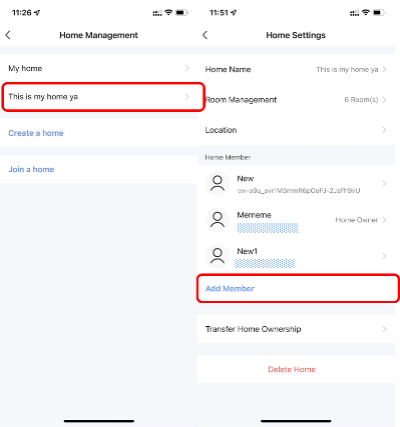
Task: Tap the avatar icon of member New1
Action: (217, 256)
